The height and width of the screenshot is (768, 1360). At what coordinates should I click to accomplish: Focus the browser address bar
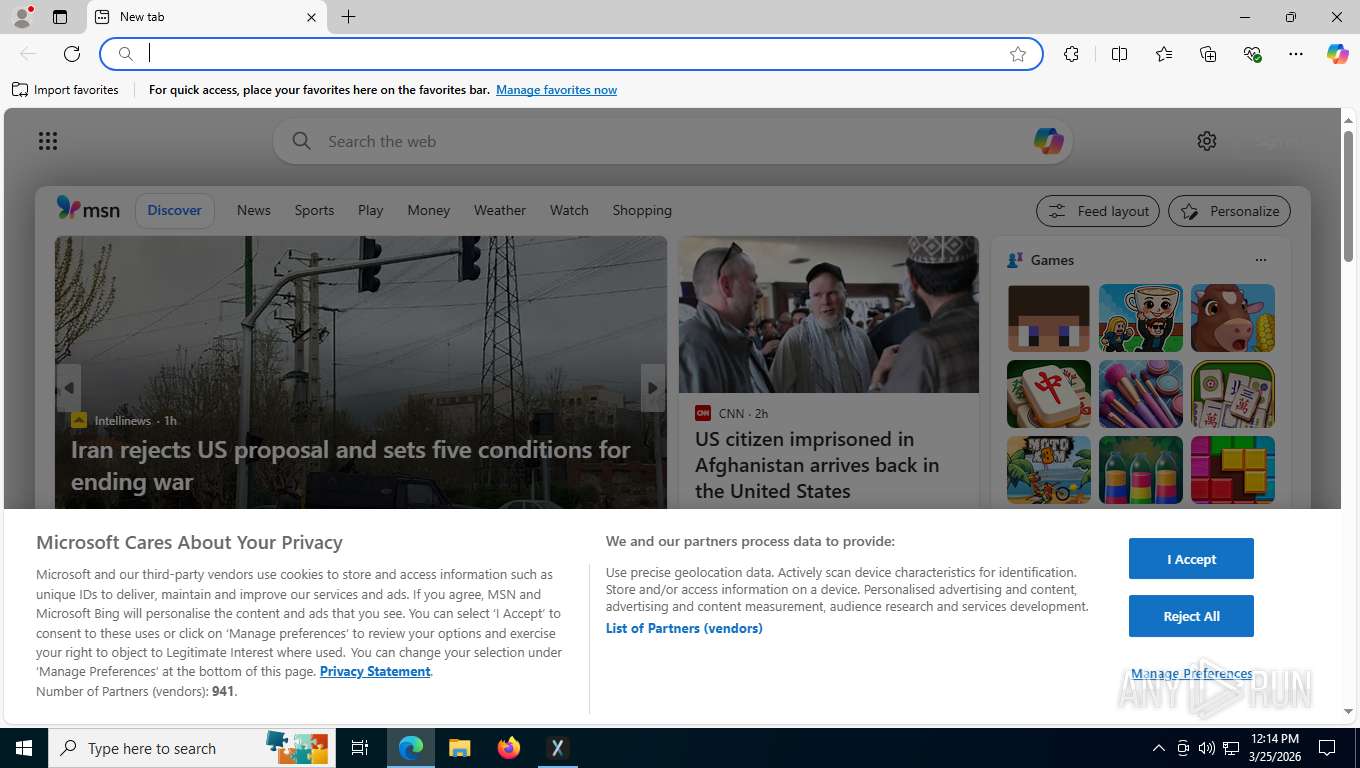click(x=570, y=54)
